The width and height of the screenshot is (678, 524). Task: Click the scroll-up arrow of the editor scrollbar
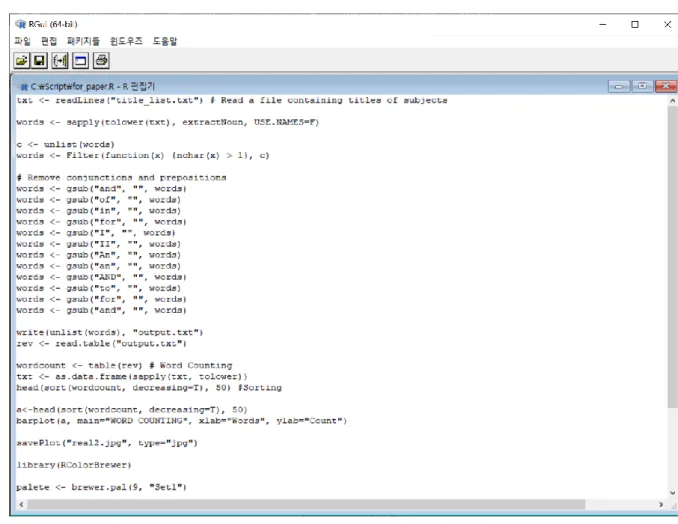click(672, 101)
